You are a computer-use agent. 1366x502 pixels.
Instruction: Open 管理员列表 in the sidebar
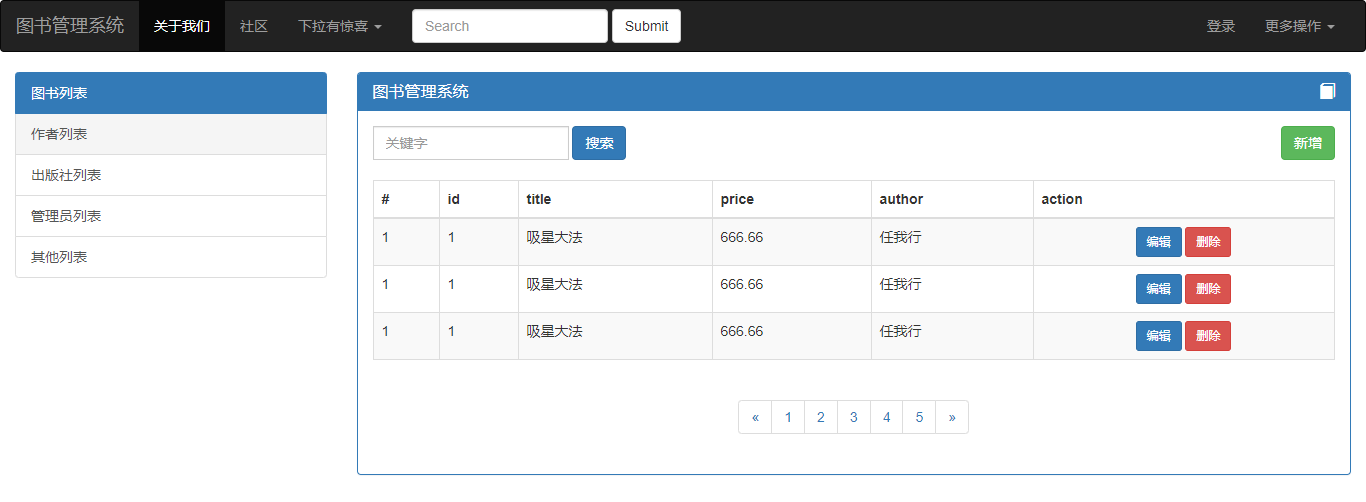tap(171, 216)
